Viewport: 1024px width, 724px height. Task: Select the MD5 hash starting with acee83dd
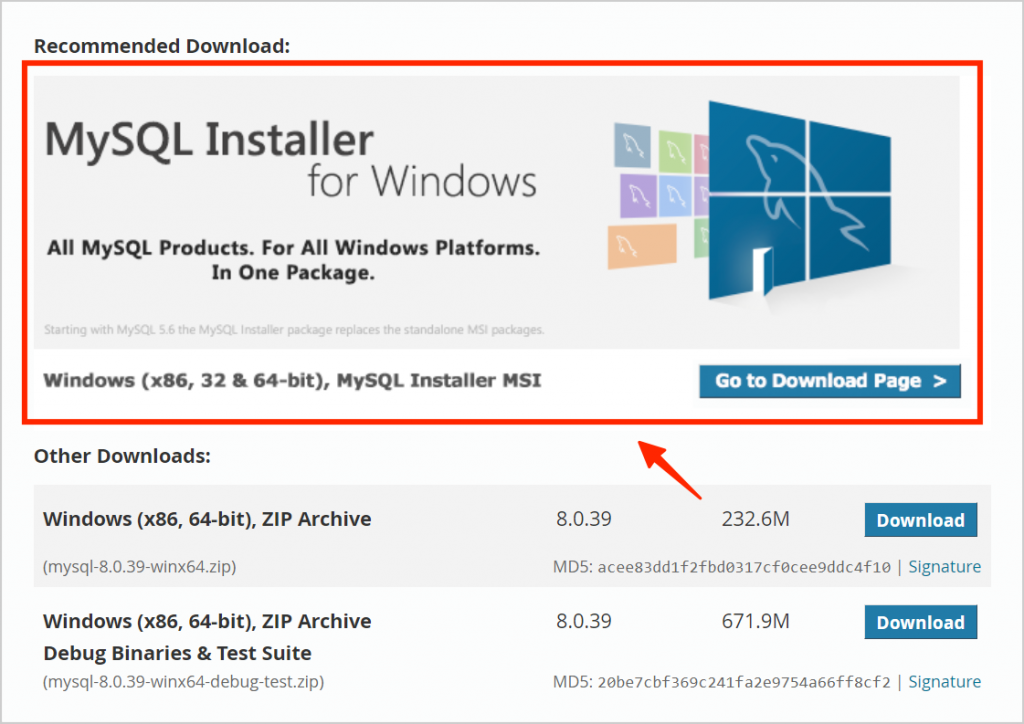[743, 567]
